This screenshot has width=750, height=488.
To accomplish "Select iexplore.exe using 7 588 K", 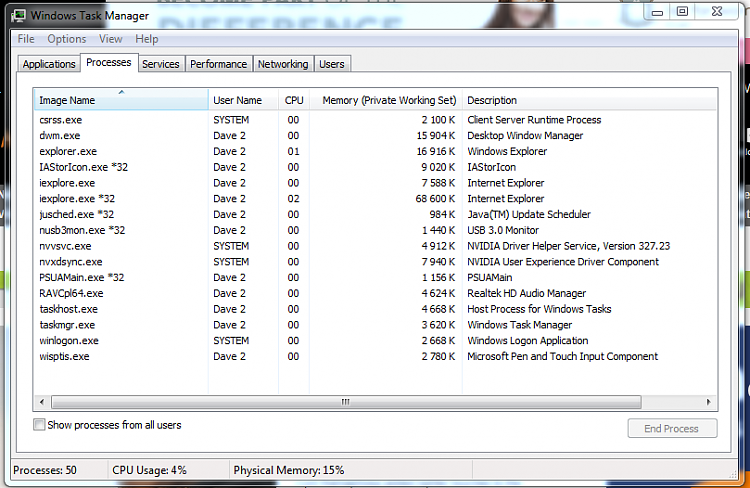I will [375, 183].
